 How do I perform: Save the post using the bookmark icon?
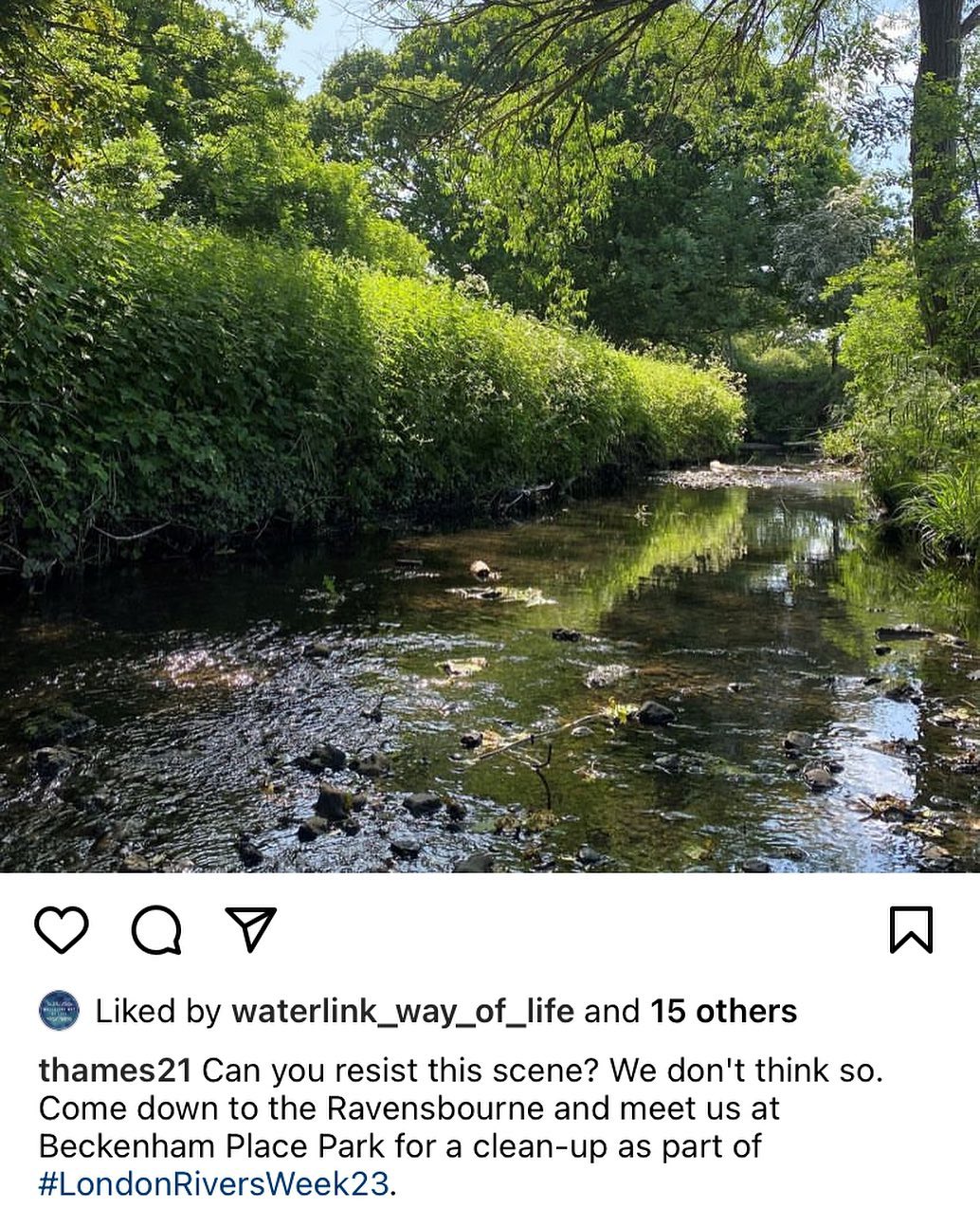tap(911, 929)
